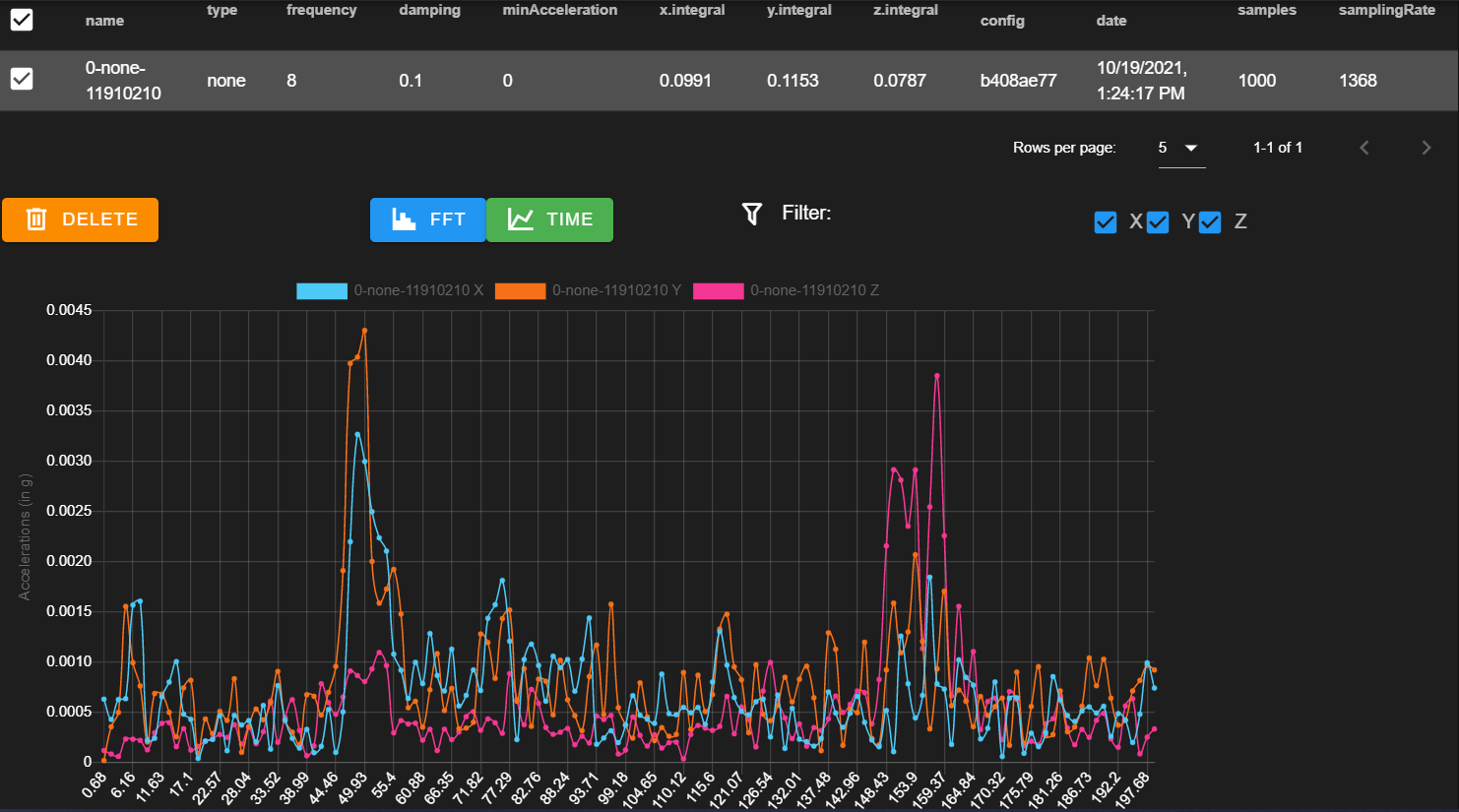The height and width of the screenshot is (812, 1459).
Task: Click the frequency value 8
Action: point(291,81)
